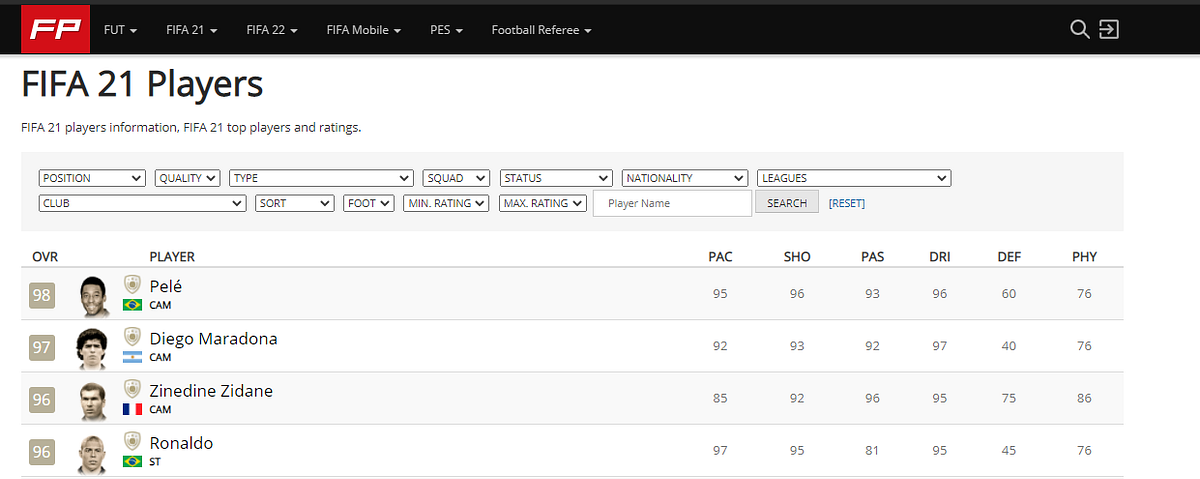Screen dimensions: 1200x479
Task: Click the OVR column header
Action: point(45,257)
